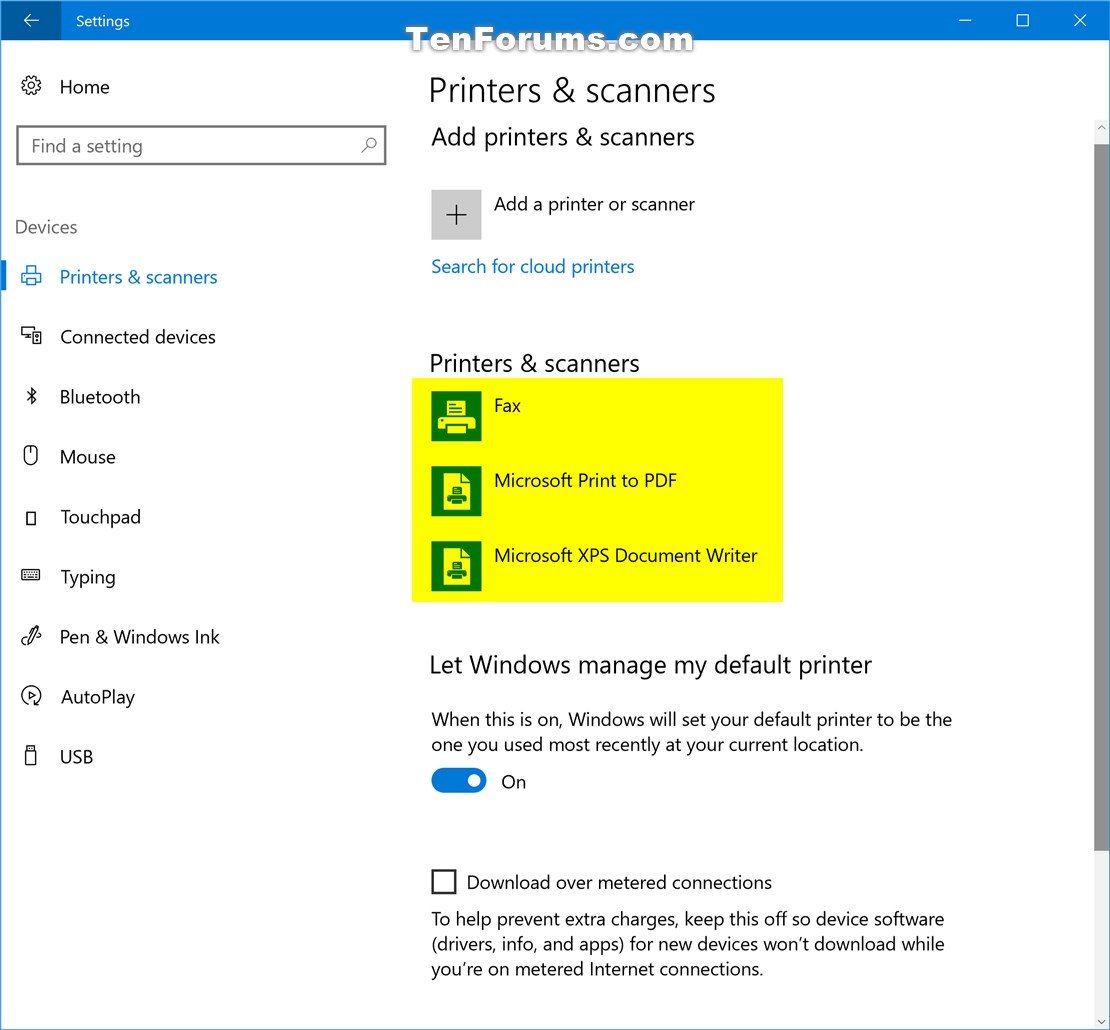Viewport: 1110px width, 1030px height.
Task: Open the Search for cloud printers link
Action: (x=532, y=266)
